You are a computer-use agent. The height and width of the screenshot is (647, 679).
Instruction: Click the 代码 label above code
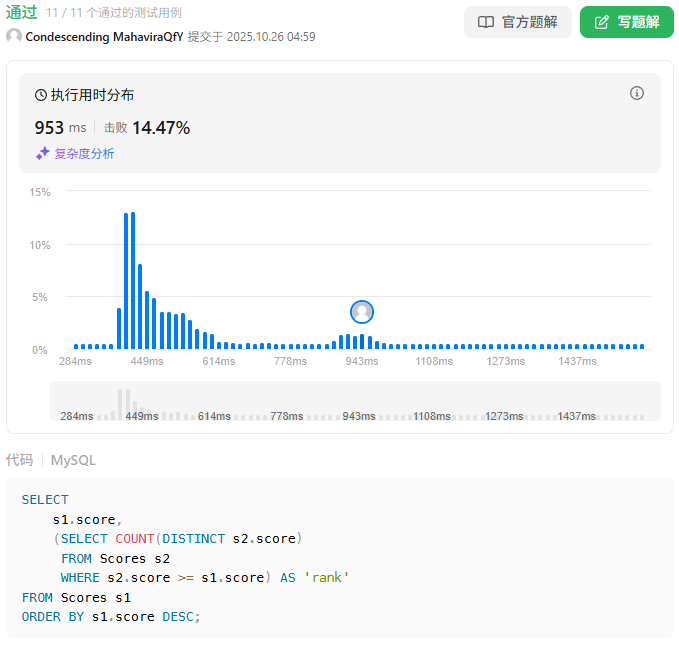pyautogui.click(x=20, y=460)
